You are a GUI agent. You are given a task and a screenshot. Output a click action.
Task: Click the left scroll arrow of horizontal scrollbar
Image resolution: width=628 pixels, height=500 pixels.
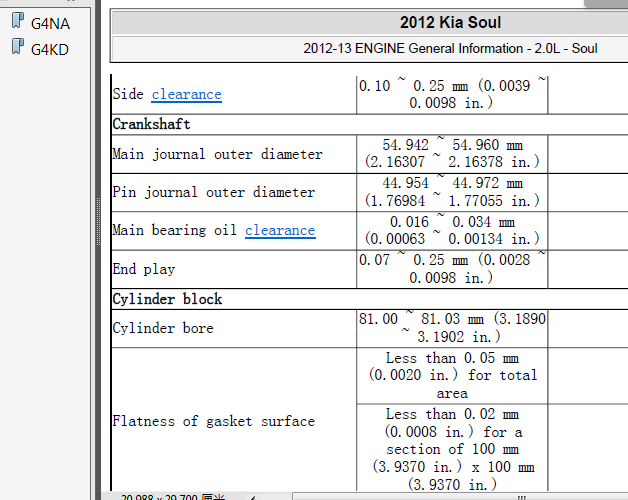(x=253, y=498)
